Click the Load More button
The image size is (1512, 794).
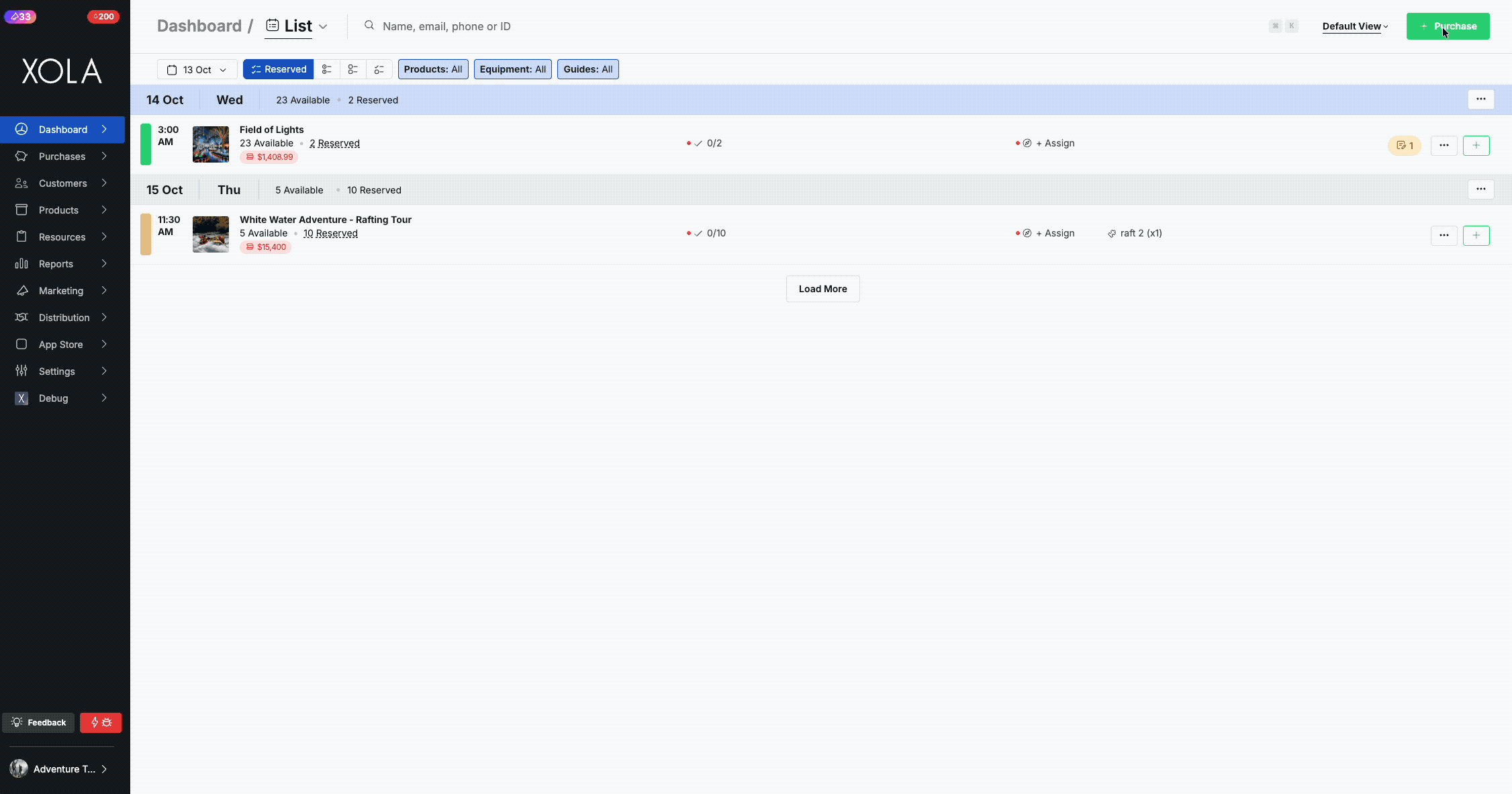tap(822, 289)
